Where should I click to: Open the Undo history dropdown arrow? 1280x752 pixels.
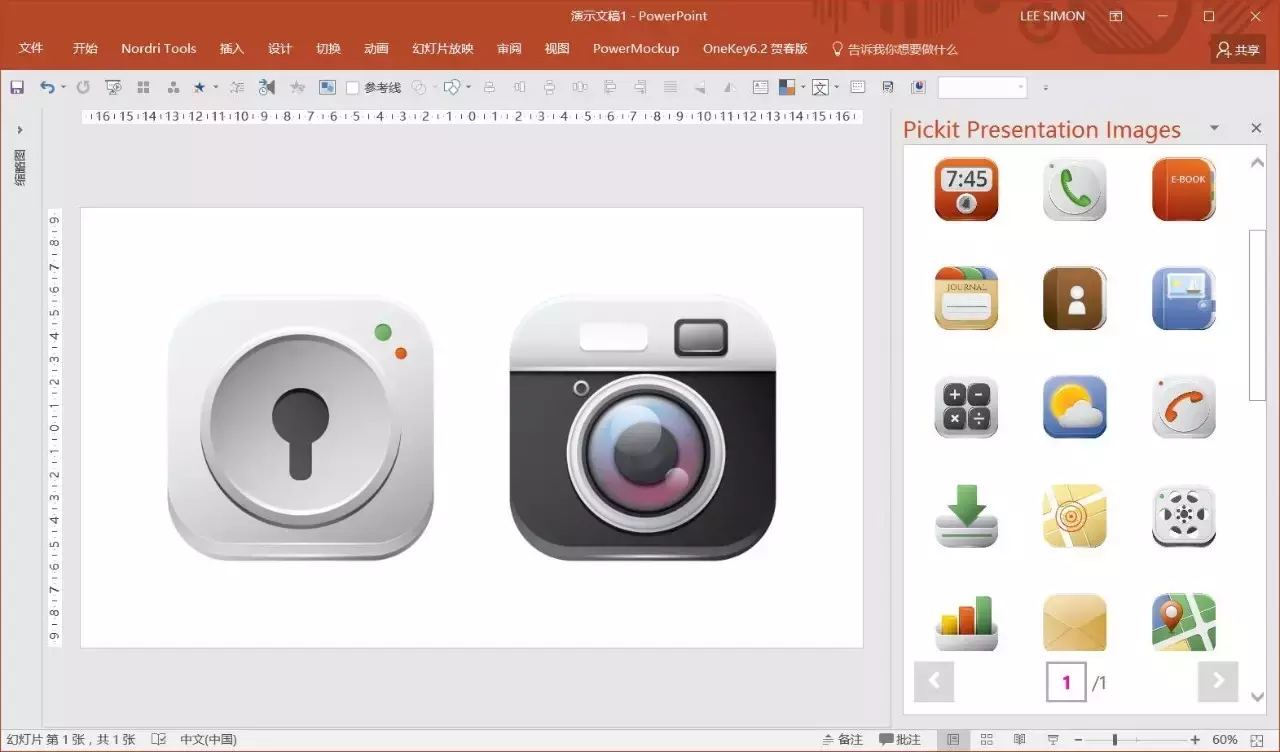(63, 88)
